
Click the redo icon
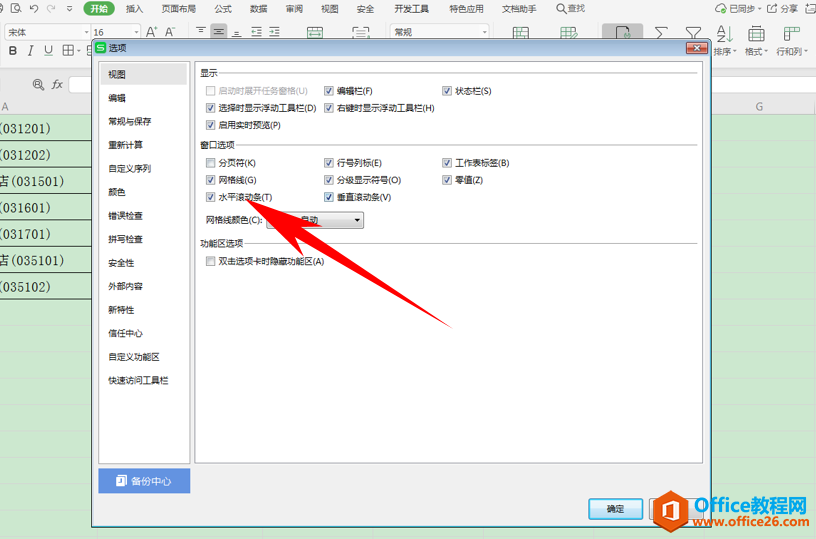(51, 8)
